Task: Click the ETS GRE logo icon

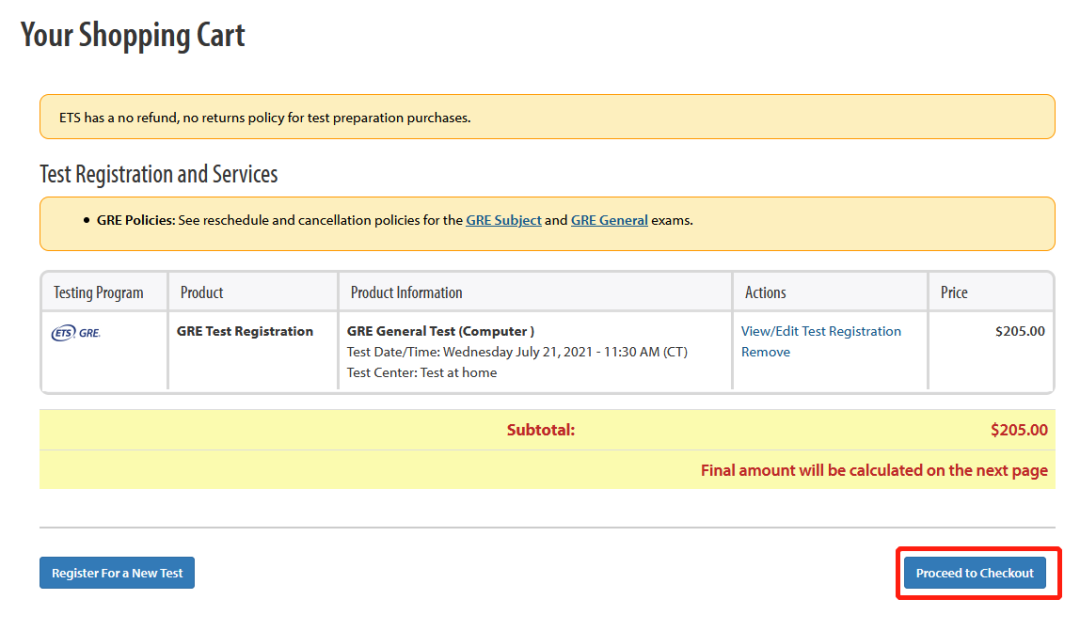Action: click(76, 332)
